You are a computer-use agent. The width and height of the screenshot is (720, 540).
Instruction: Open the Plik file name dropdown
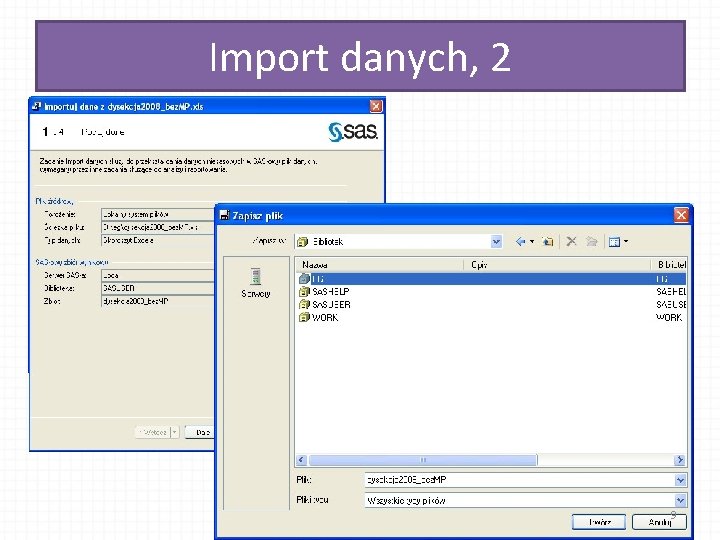click(681, 480)
